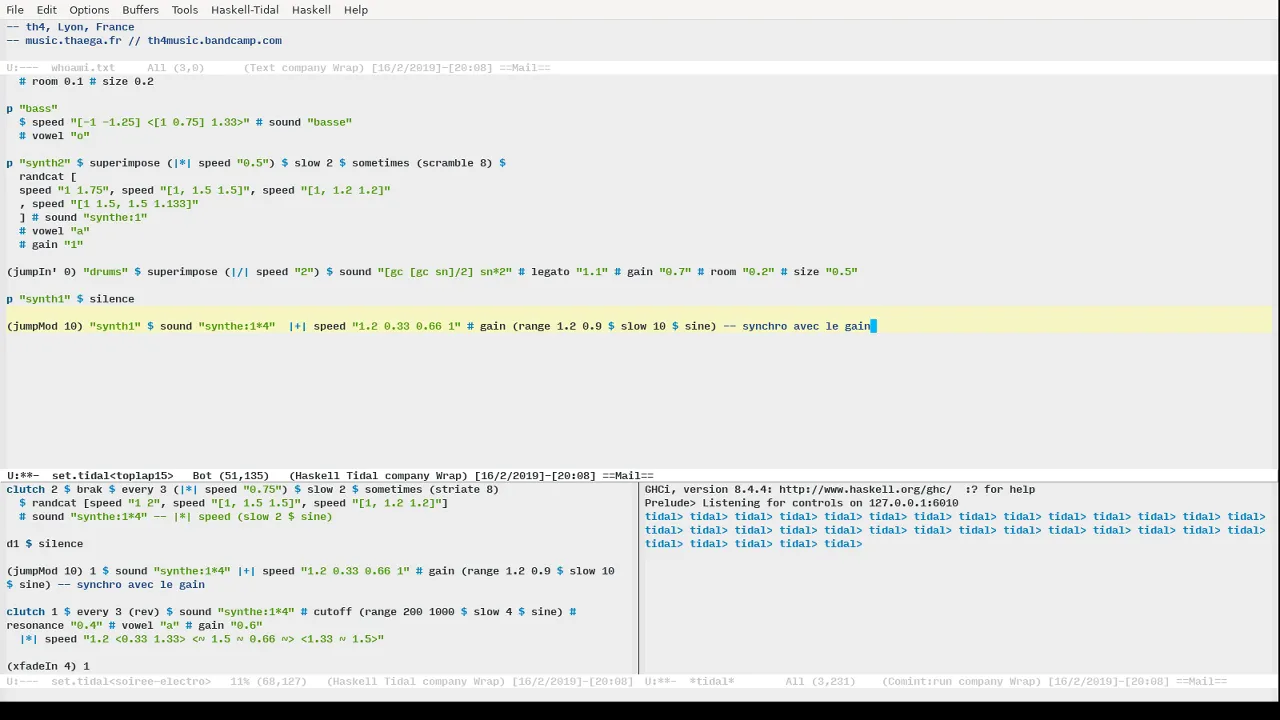Click the (jumpIn' 0) "drums" line

coord(432,272)
